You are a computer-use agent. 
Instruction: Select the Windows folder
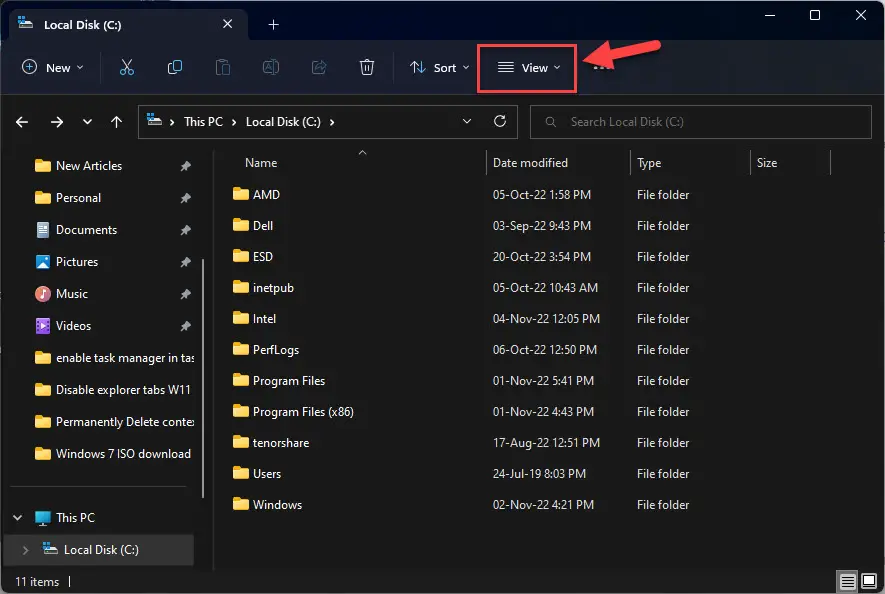tap(267, 505)
